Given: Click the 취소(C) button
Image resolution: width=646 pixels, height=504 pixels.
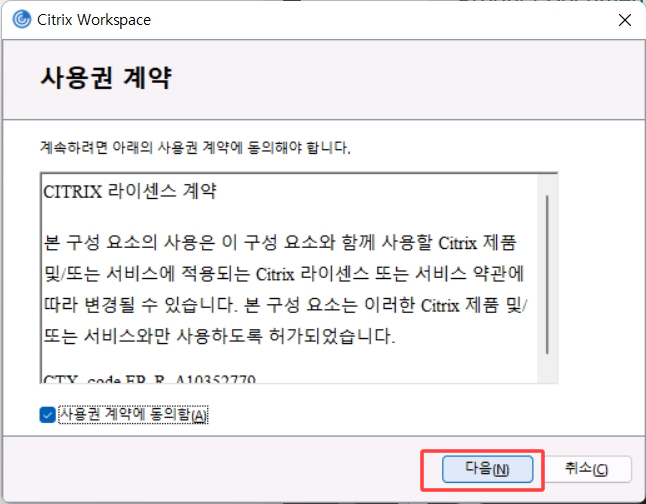Looking at the screenshot, I should coord(585,469).
